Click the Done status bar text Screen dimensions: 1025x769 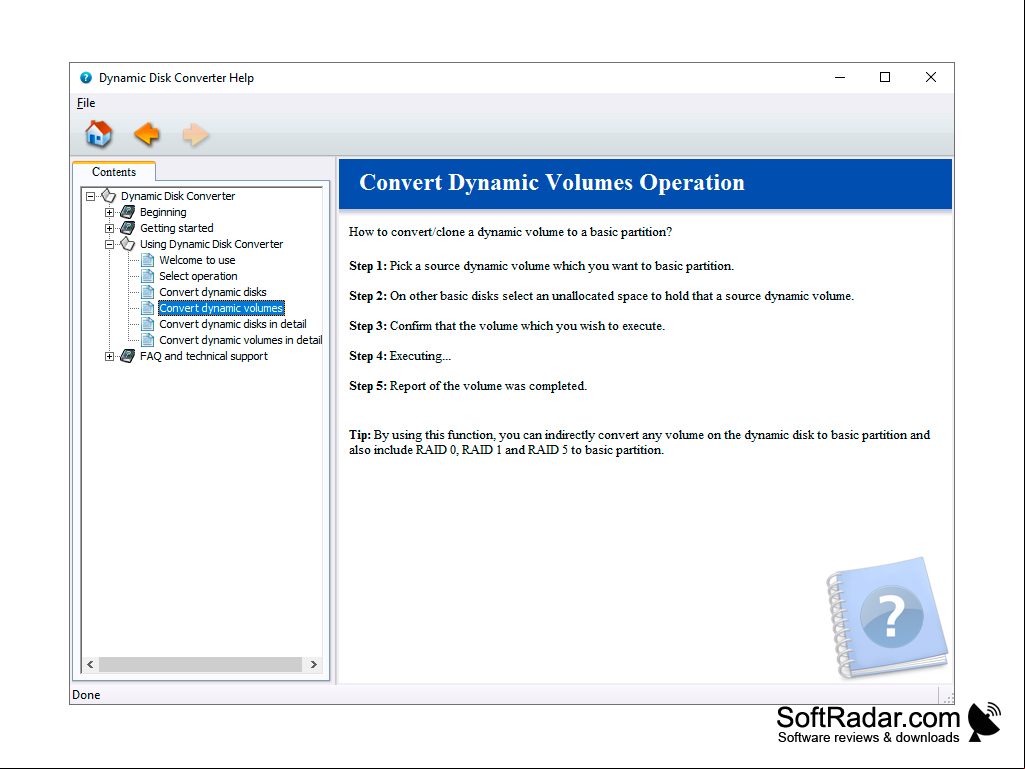86,694
